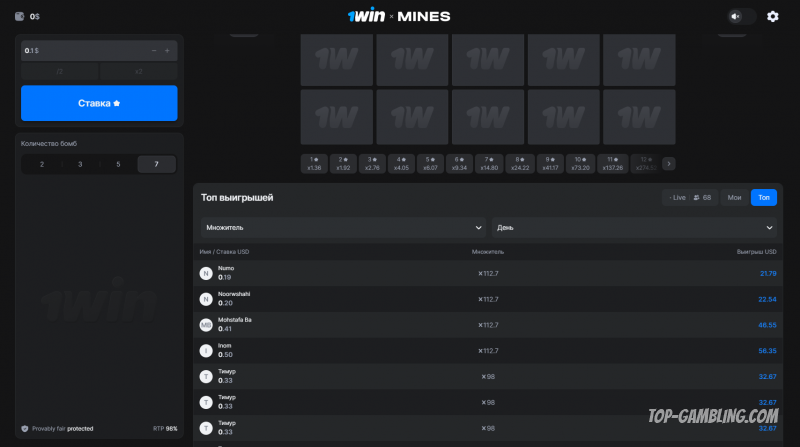
Task: Decrease the bet with the minus button
Action: [x=154, y=51]
